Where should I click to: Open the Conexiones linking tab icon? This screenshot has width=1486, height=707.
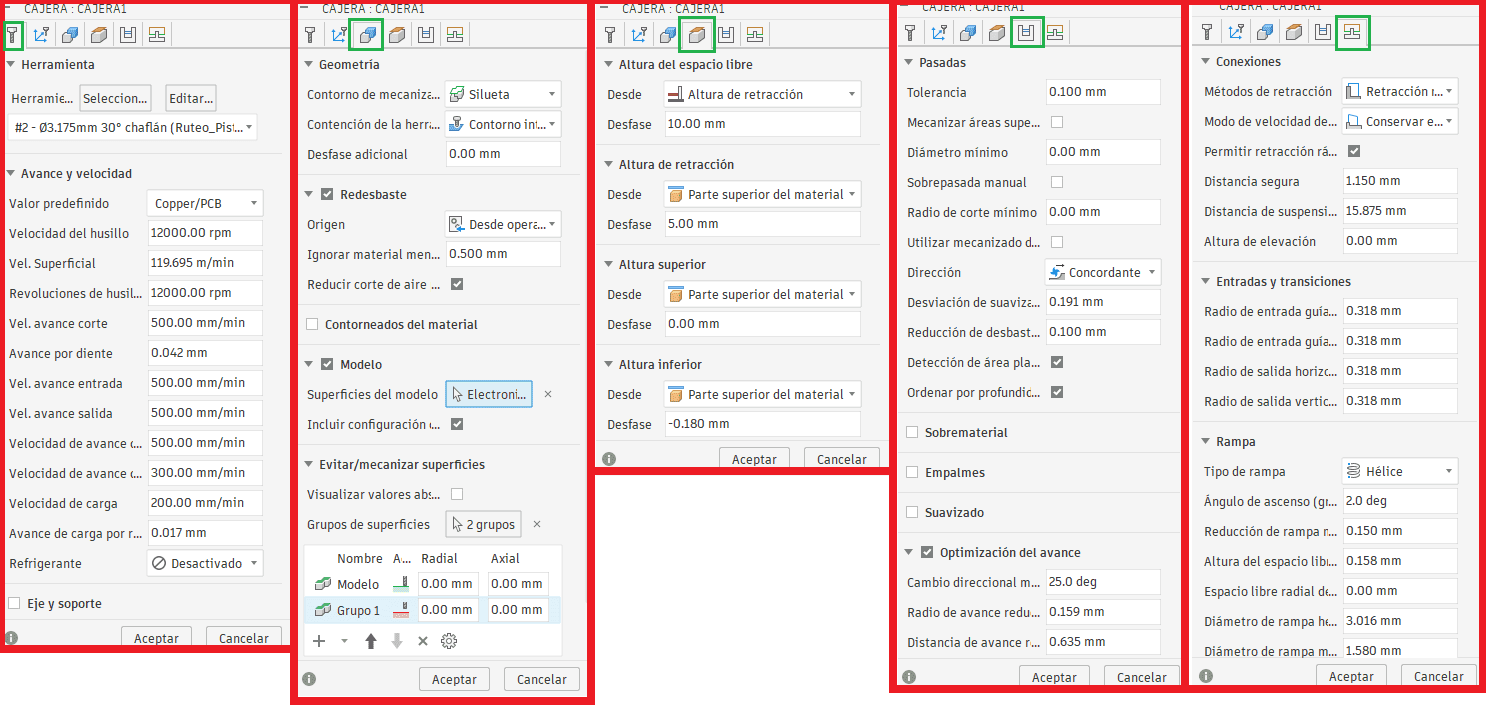(x=1353, y=32)
